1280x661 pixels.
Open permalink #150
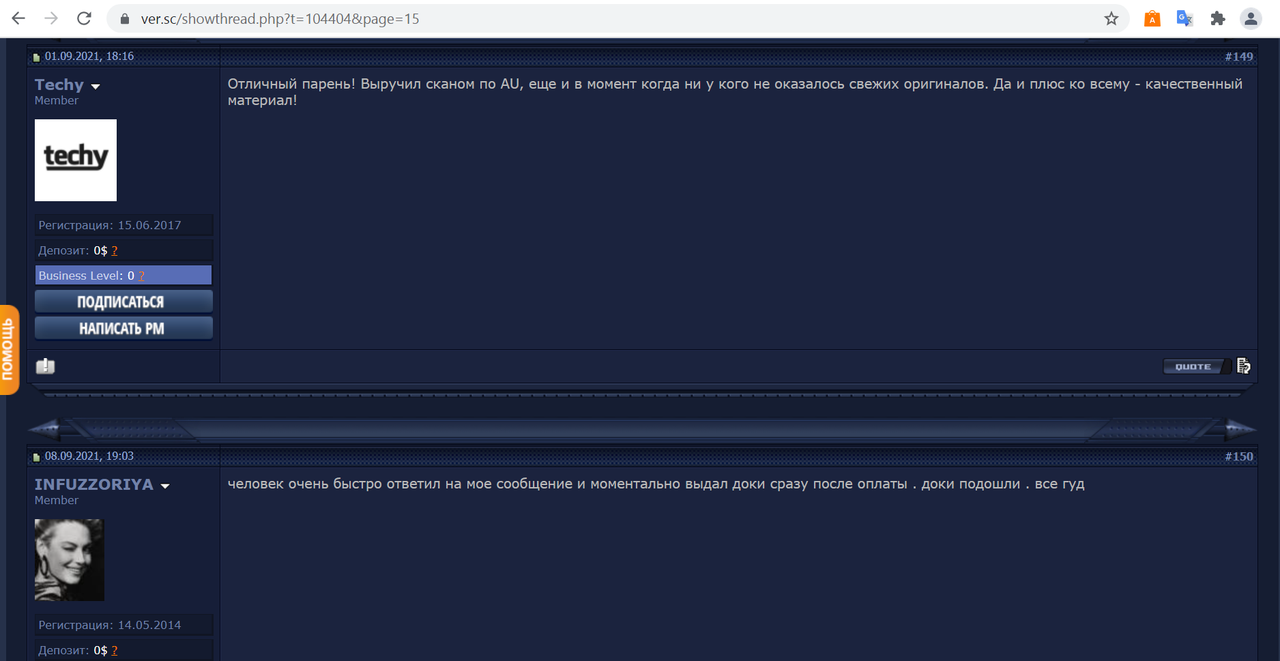[1239, 456]
